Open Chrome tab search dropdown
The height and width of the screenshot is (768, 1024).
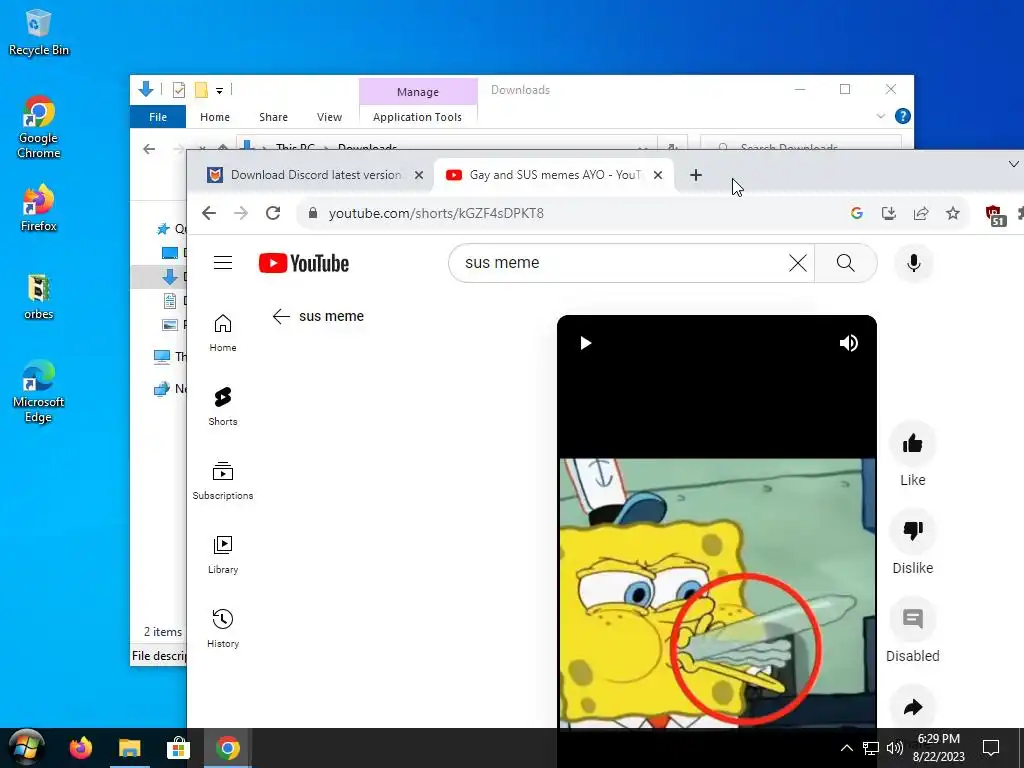click(1014, 164)
